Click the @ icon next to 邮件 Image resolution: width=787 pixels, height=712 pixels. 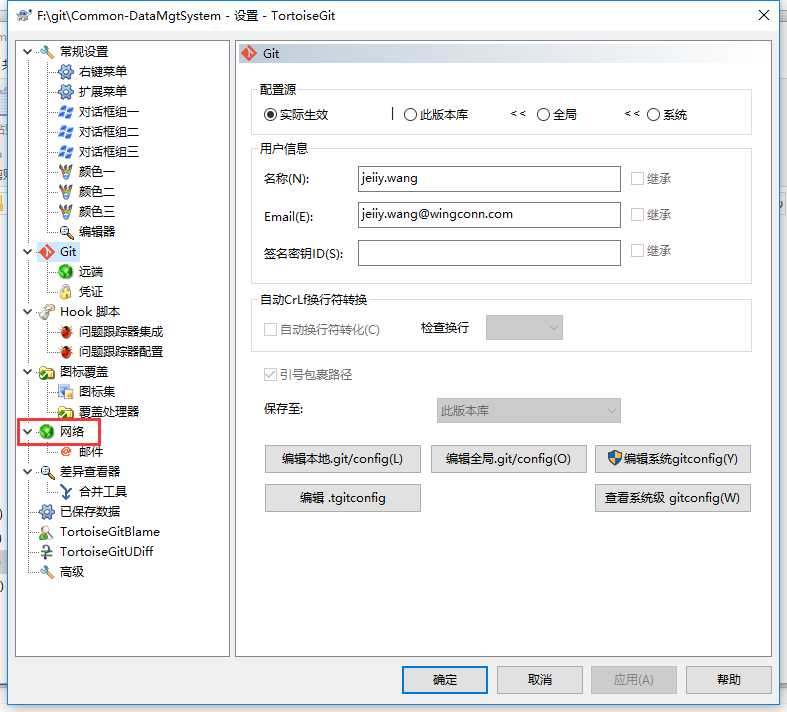[x=66, y=452]
